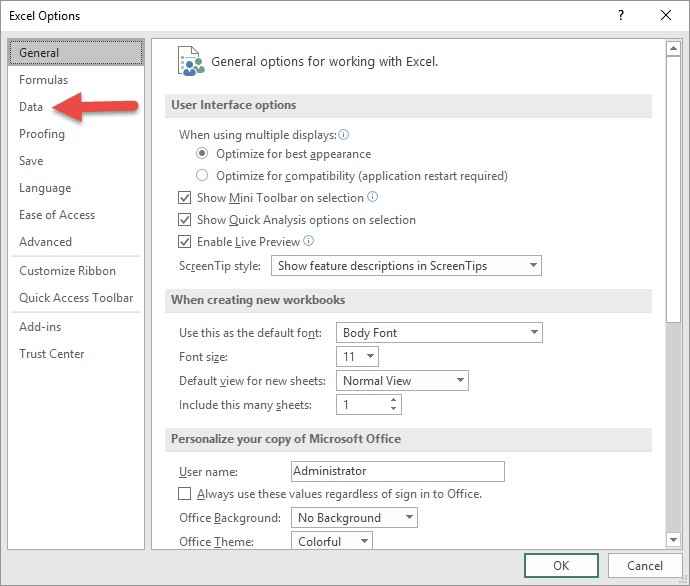Click the User Interface options heading
Image resolution: width=690 pixels, height=586 pixels.
(234, 105)
